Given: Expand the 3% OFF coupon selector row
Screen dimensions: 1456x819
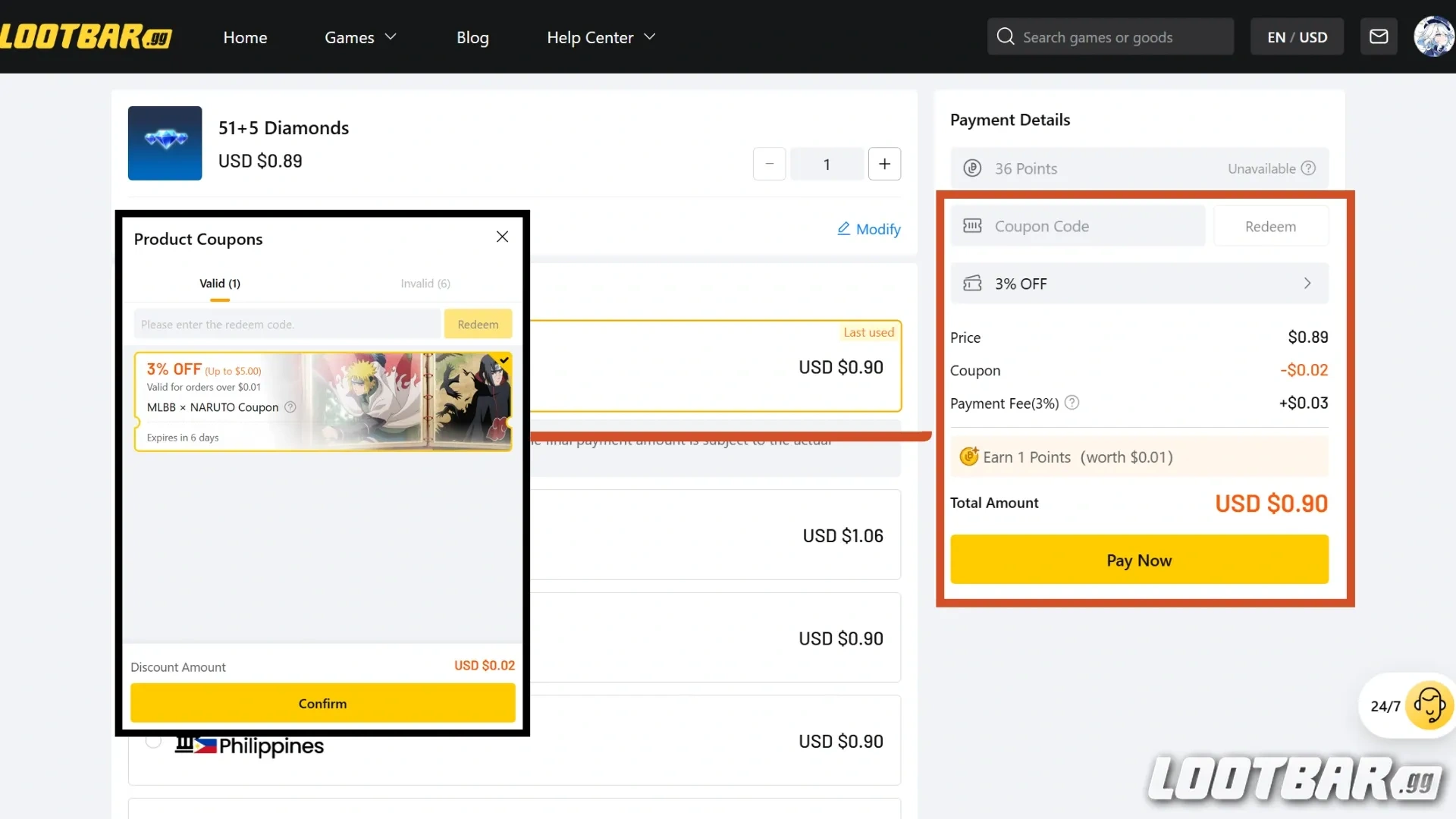Looking at the screenshot, I should 1139,284.
